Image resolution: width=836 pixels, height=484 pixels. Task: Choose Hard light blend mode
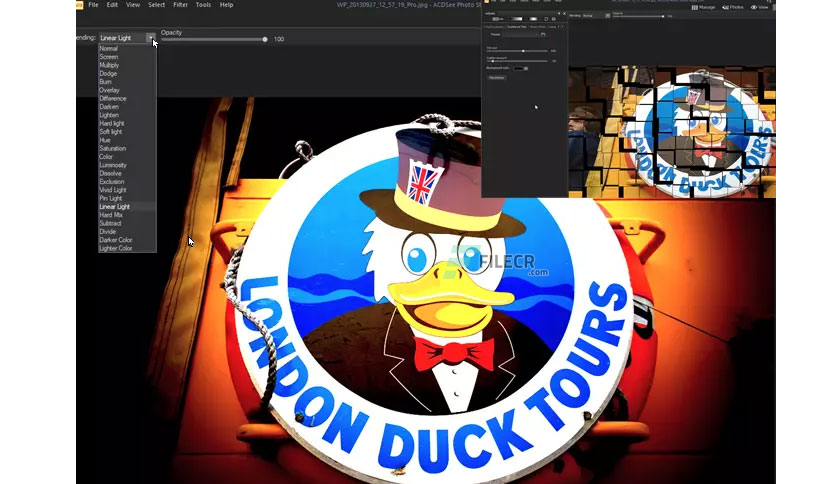tap(127, 124)
